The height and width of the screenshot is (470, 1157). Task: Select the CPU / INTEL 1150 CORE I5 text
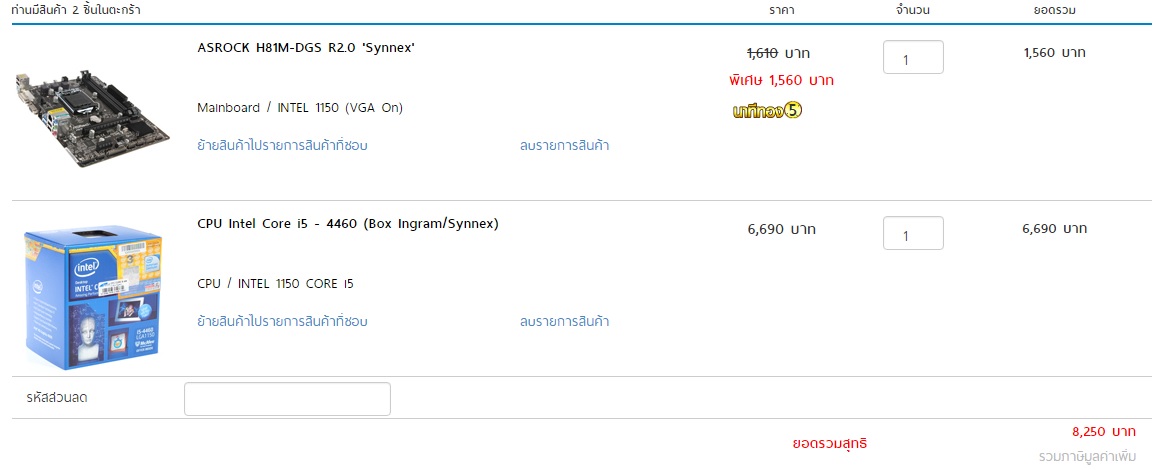tap(276, 283)
